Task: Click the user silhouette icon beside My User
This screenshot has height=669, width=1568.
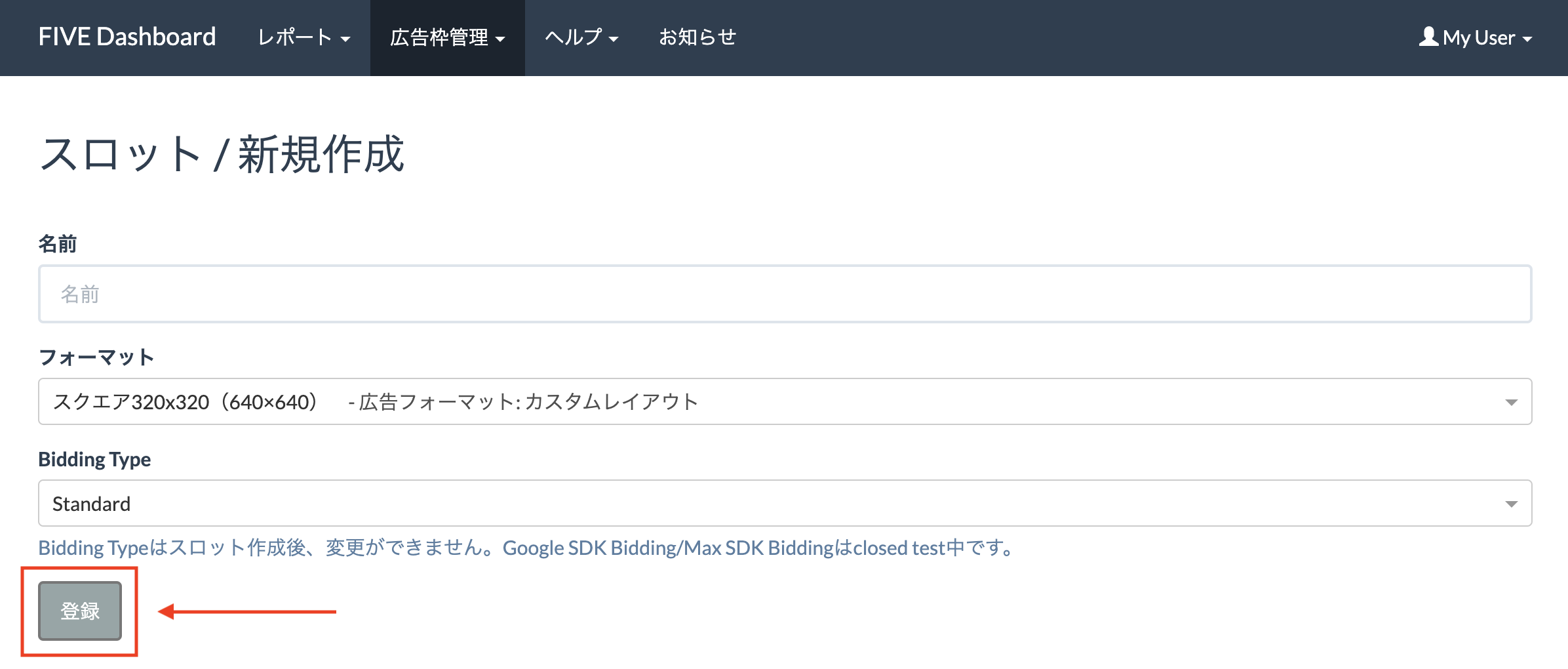Action: 1428,37
